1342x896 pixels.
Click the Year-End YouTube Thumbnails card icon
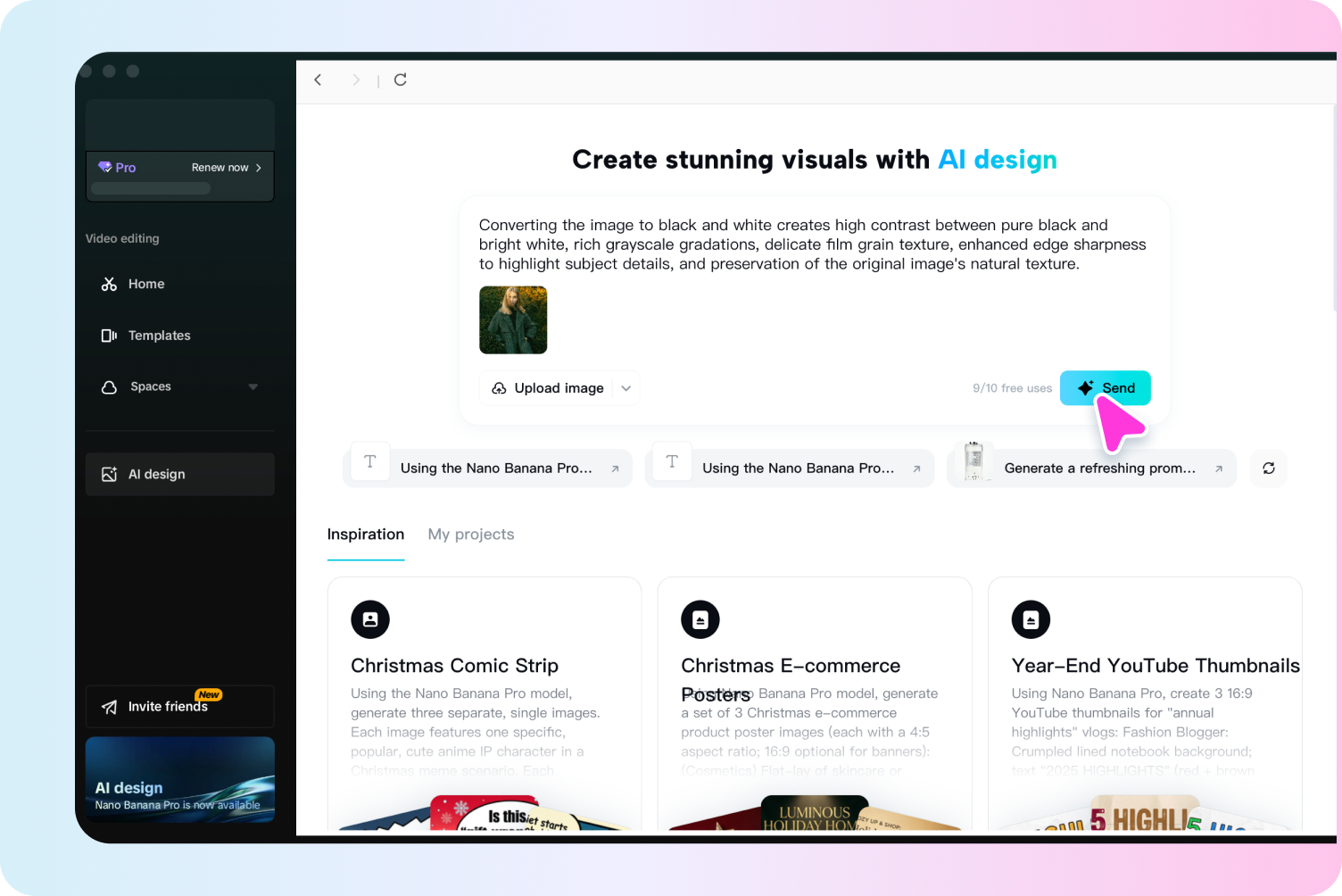pyautogui.click(x=1031, y=619)
